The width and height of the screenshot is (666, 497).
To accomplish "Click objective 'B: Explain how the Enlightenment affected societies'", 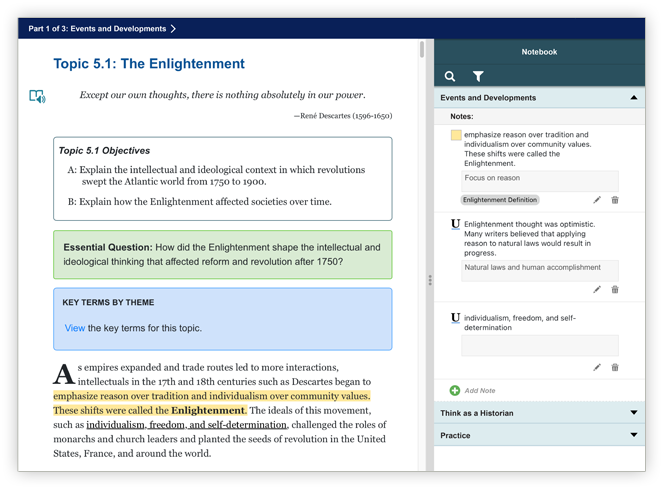I will click(200, 201).
